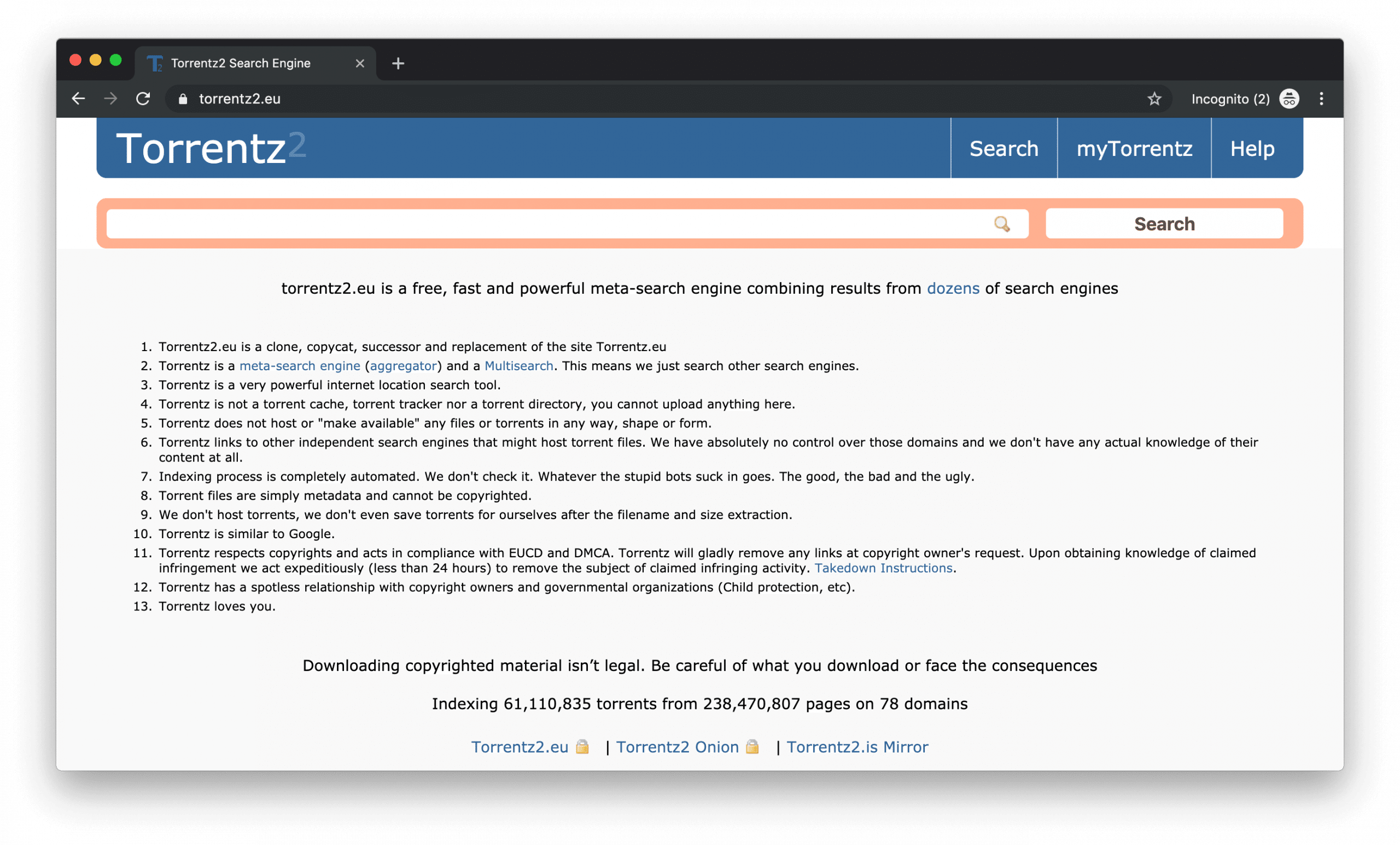Click the 'Indexing 61,110,835 torrents' line
Screen dimensions: 1400x845
pyautogui.click(x=699, y=703)
